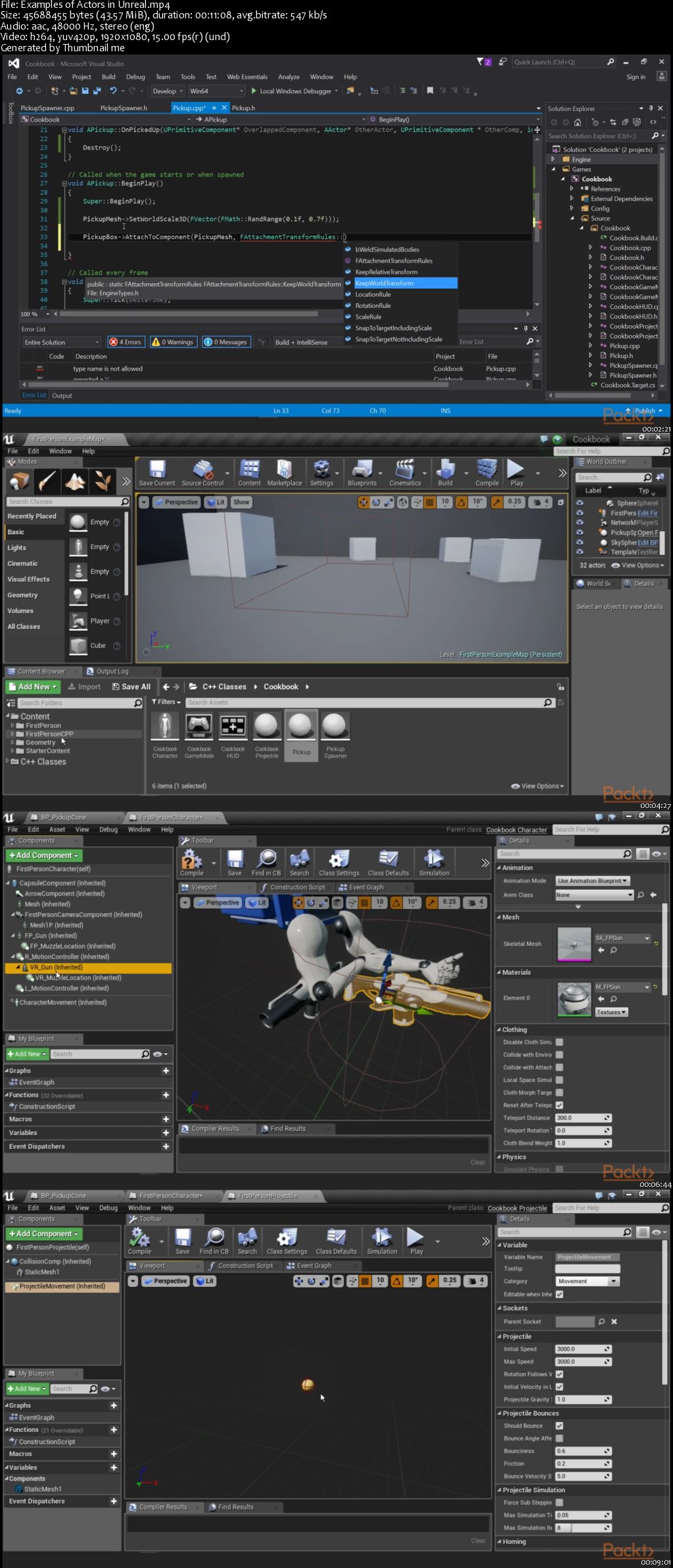Open Class Defaults in the FirstPersonCharacter toolbar
This screenshot has height=1568, width=673.
pyautogui.click(x=388, y=862)
